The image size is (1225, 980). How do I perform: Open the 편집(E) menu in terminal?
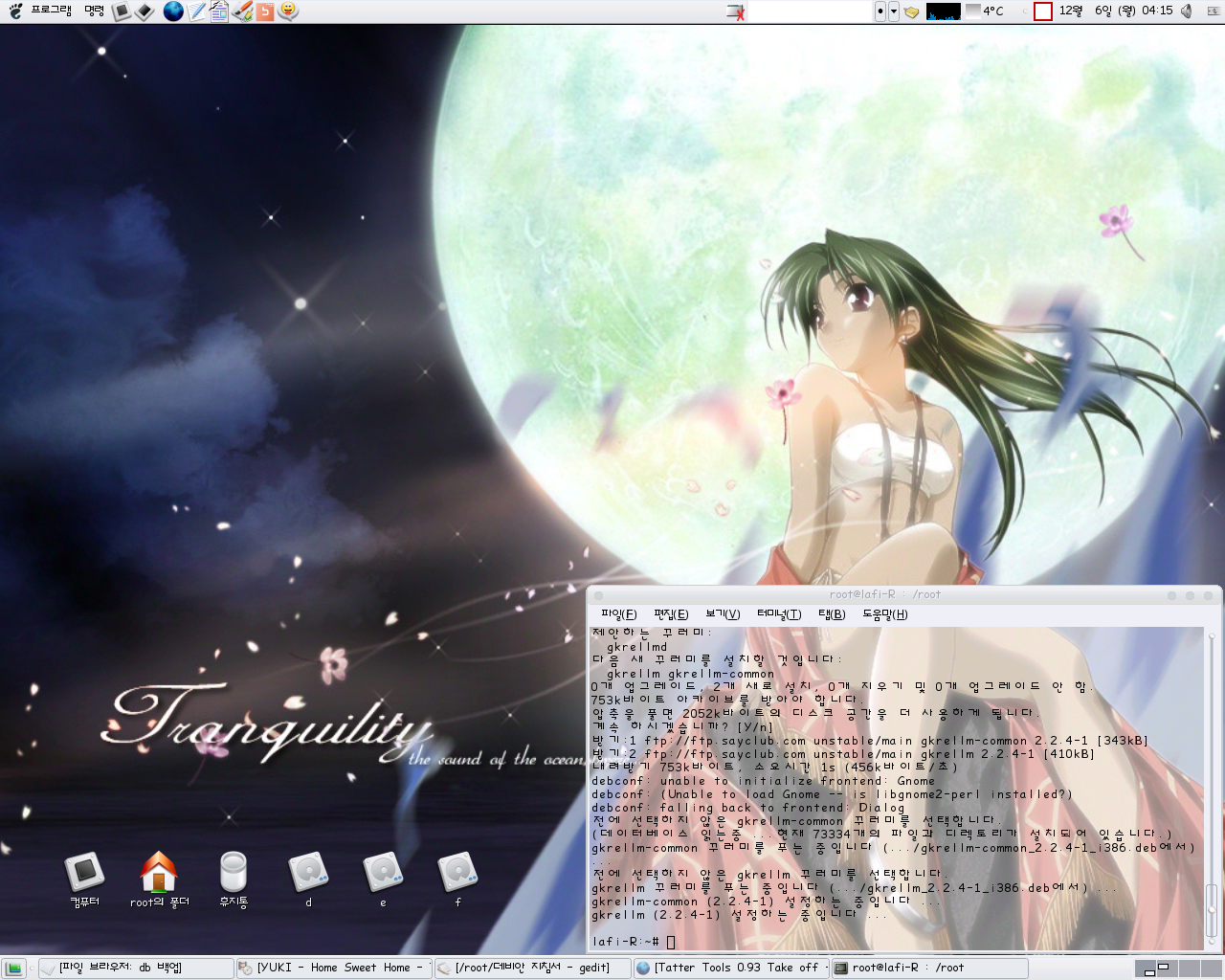(671, 614)
